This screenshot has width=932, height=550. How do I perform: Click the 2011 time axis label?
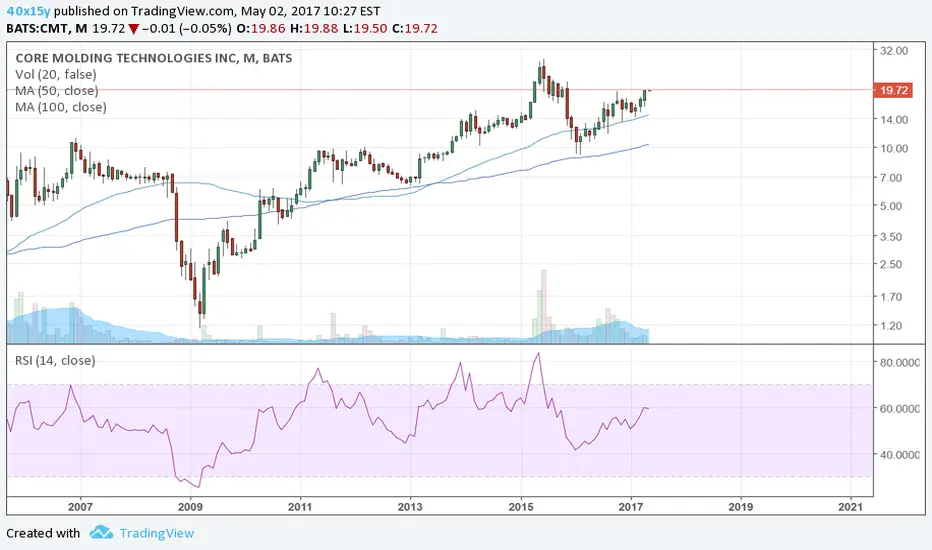click(x=300, y=507)
